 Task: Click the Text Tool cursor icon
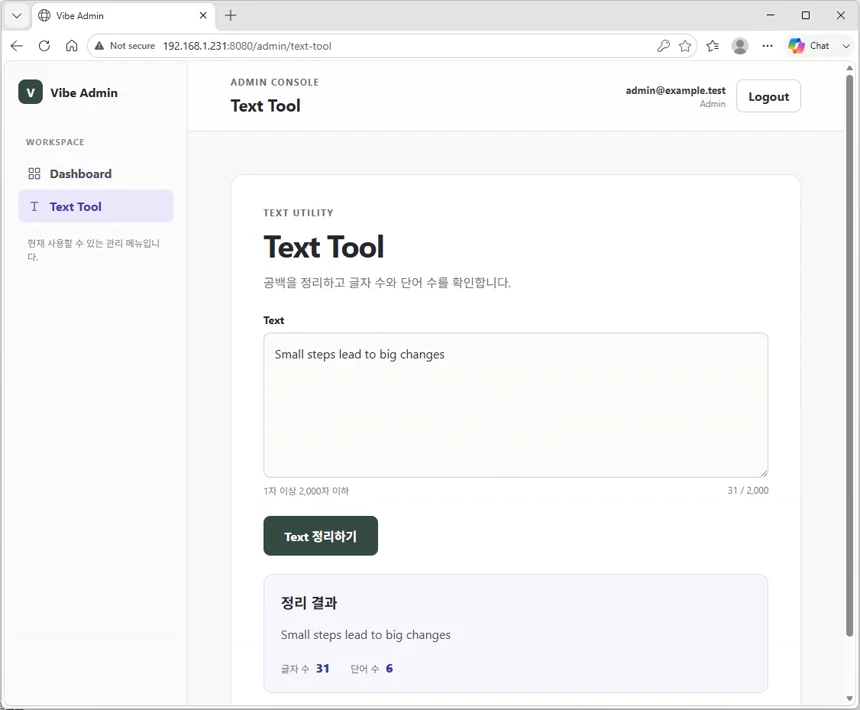[34, 207]
